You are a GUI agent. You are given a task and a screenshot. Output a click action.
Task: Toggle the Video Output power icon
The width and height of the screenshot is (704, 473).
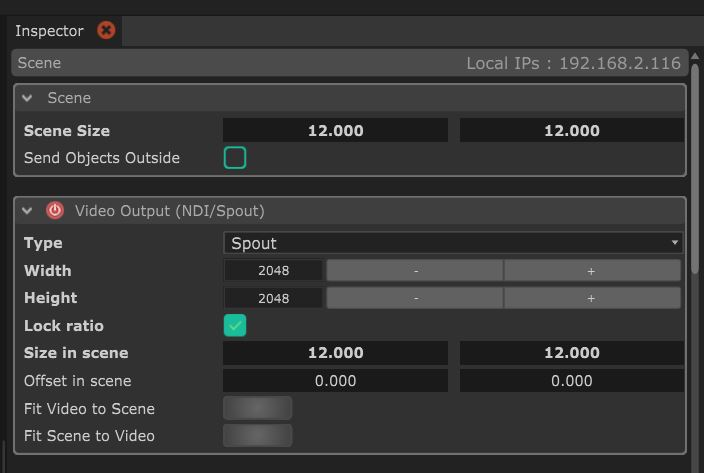[55, 210]
